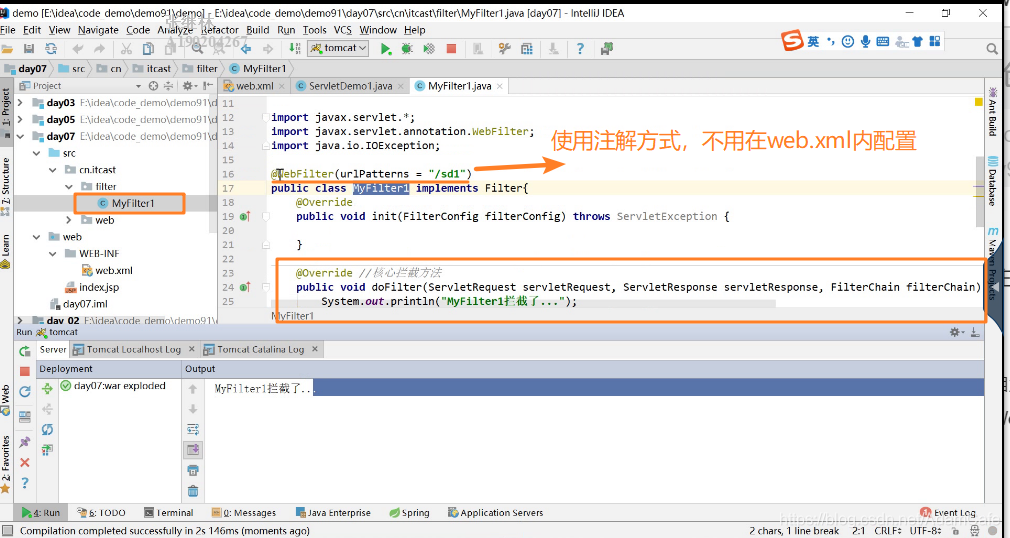Viewport: 1010px width, 538px height.
Task: Clear output with the trash icon
Action: pyautogui.click(x=193, y=491)
